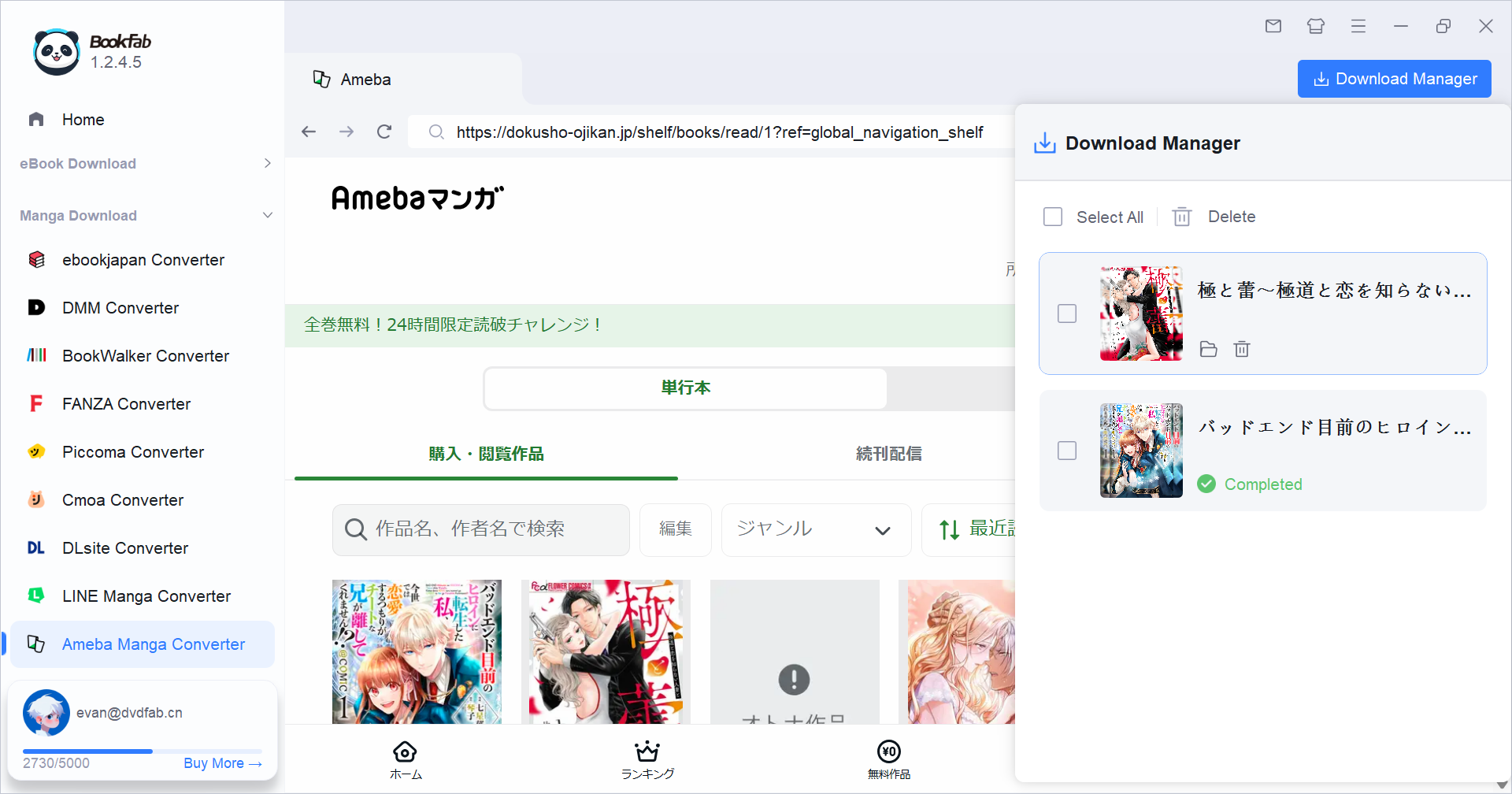Select the 購入・閲覧作品 tab
This screenshot has height=794, width=1512.
tap(486, 454)
